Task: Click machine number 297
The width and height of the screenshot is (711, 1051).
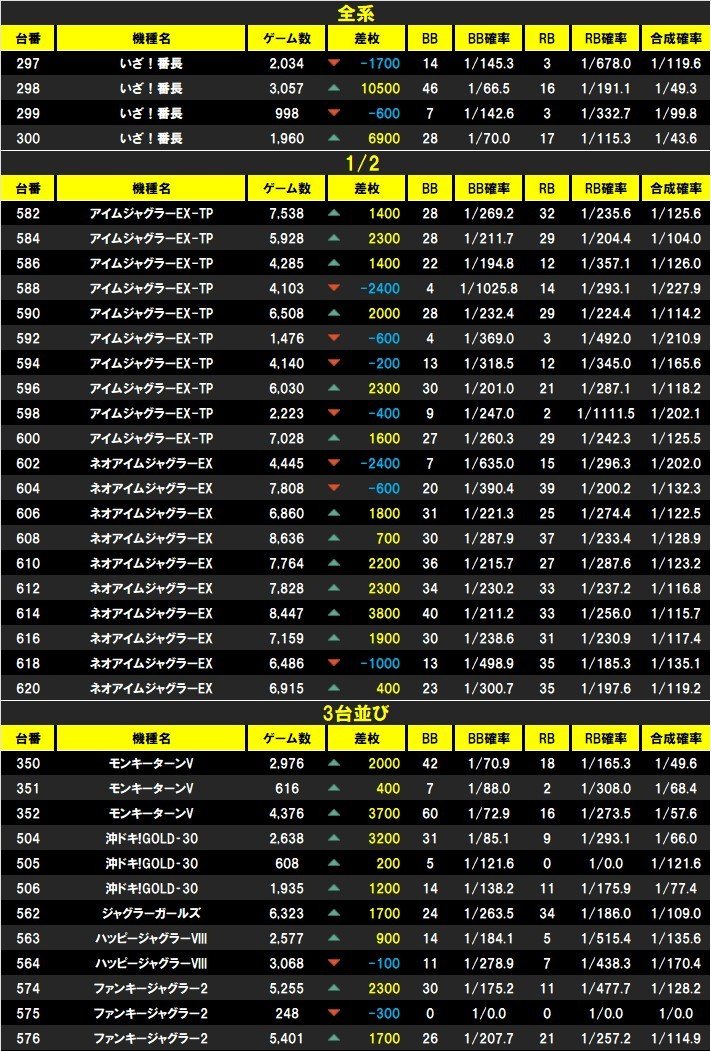Action: point(28,64)
